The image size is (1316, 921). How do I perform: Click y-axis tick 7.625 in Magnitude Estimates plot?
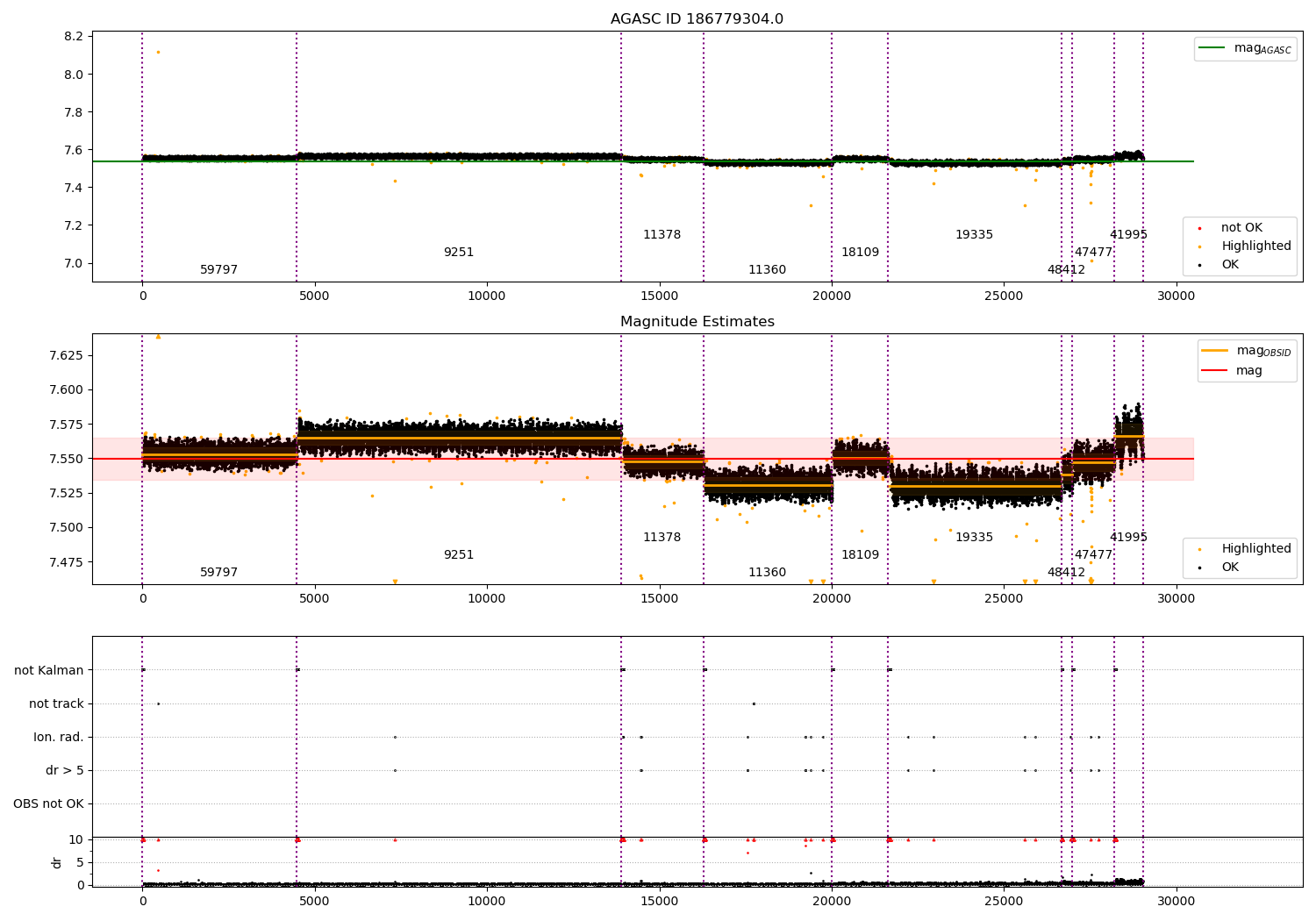pos(66,356)
